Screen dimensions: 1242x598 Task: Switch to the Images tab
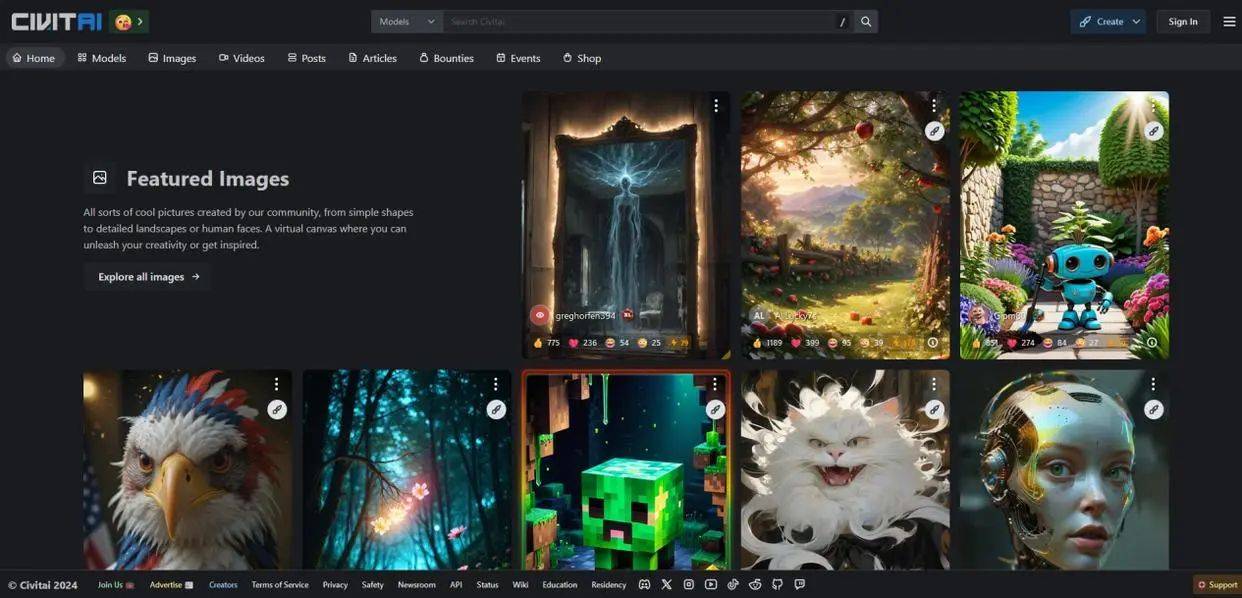click(x=172, y=58)
